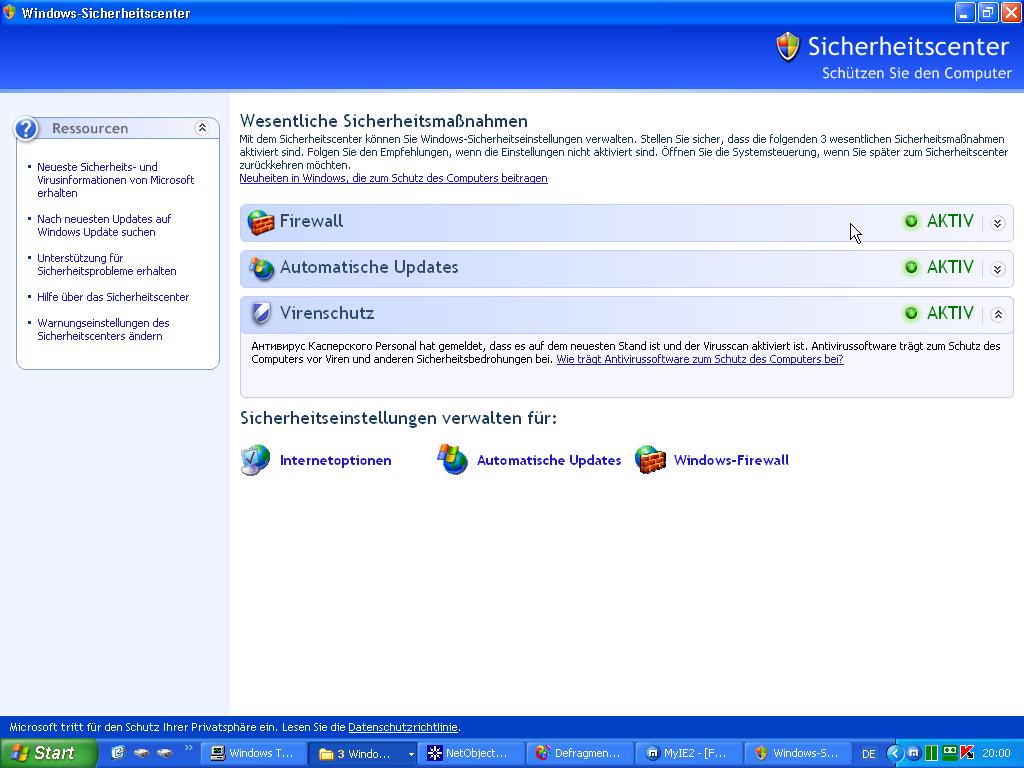Open 'Warnungseinstellungen des Sicherheitscenters ändern' link
Image resolution: width=1024 pixels, height=768 pixels.
pos(103,330)
